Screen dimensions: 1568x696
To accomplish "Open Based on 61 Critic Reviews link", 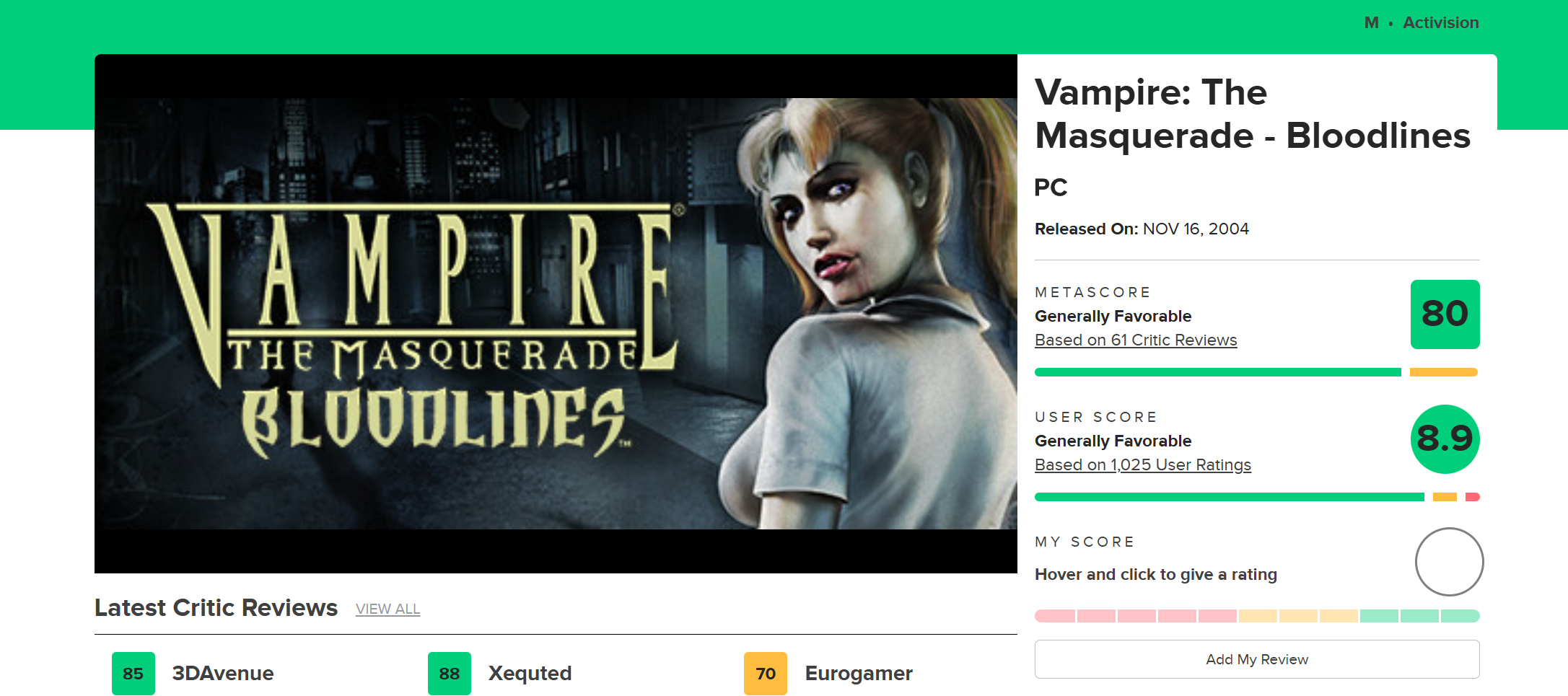I will [1136, 340].
